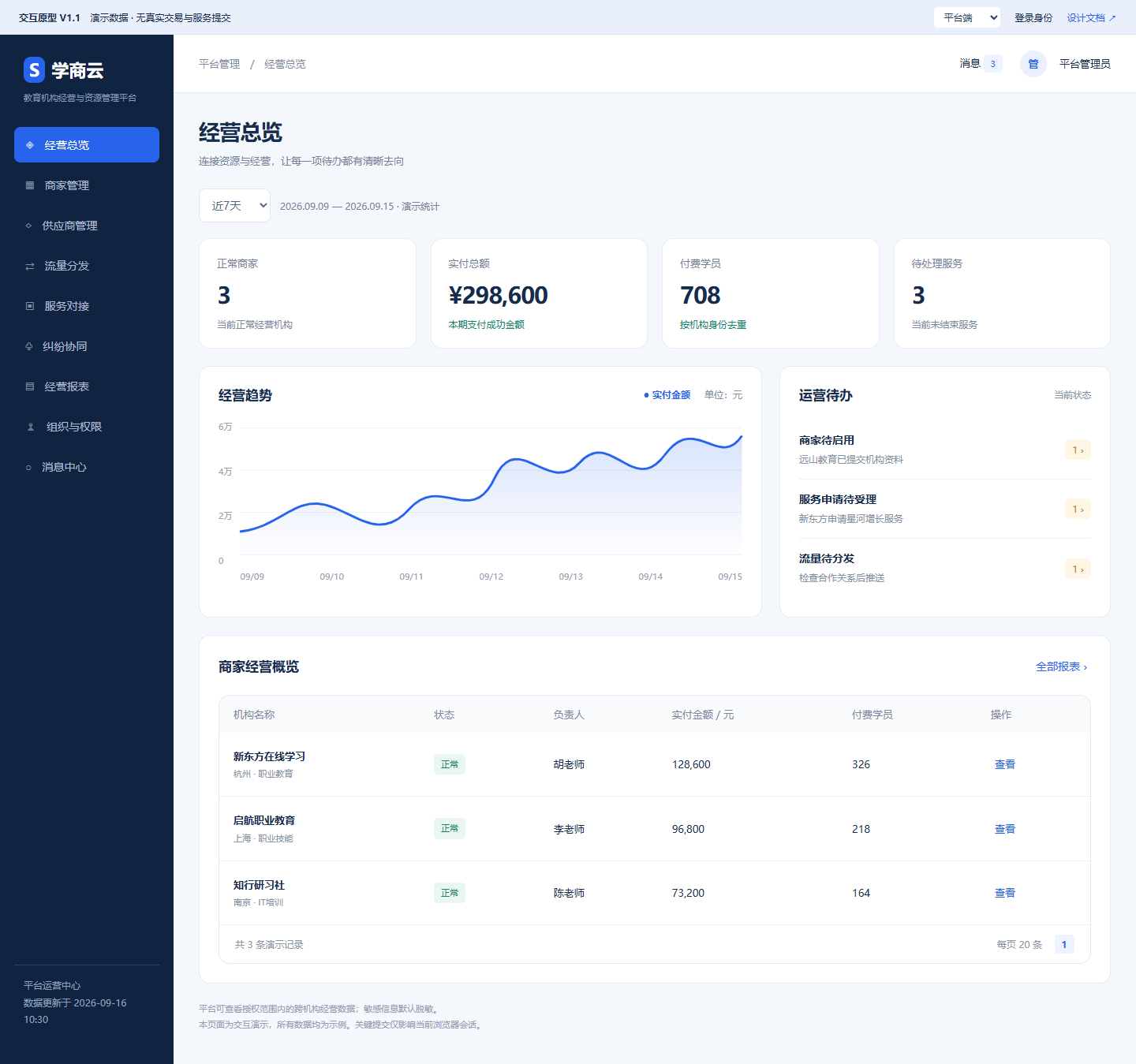
Task: Click 正常 status tag for 启航职业教育
Action: pyautogui.click(x=450, y=828)
